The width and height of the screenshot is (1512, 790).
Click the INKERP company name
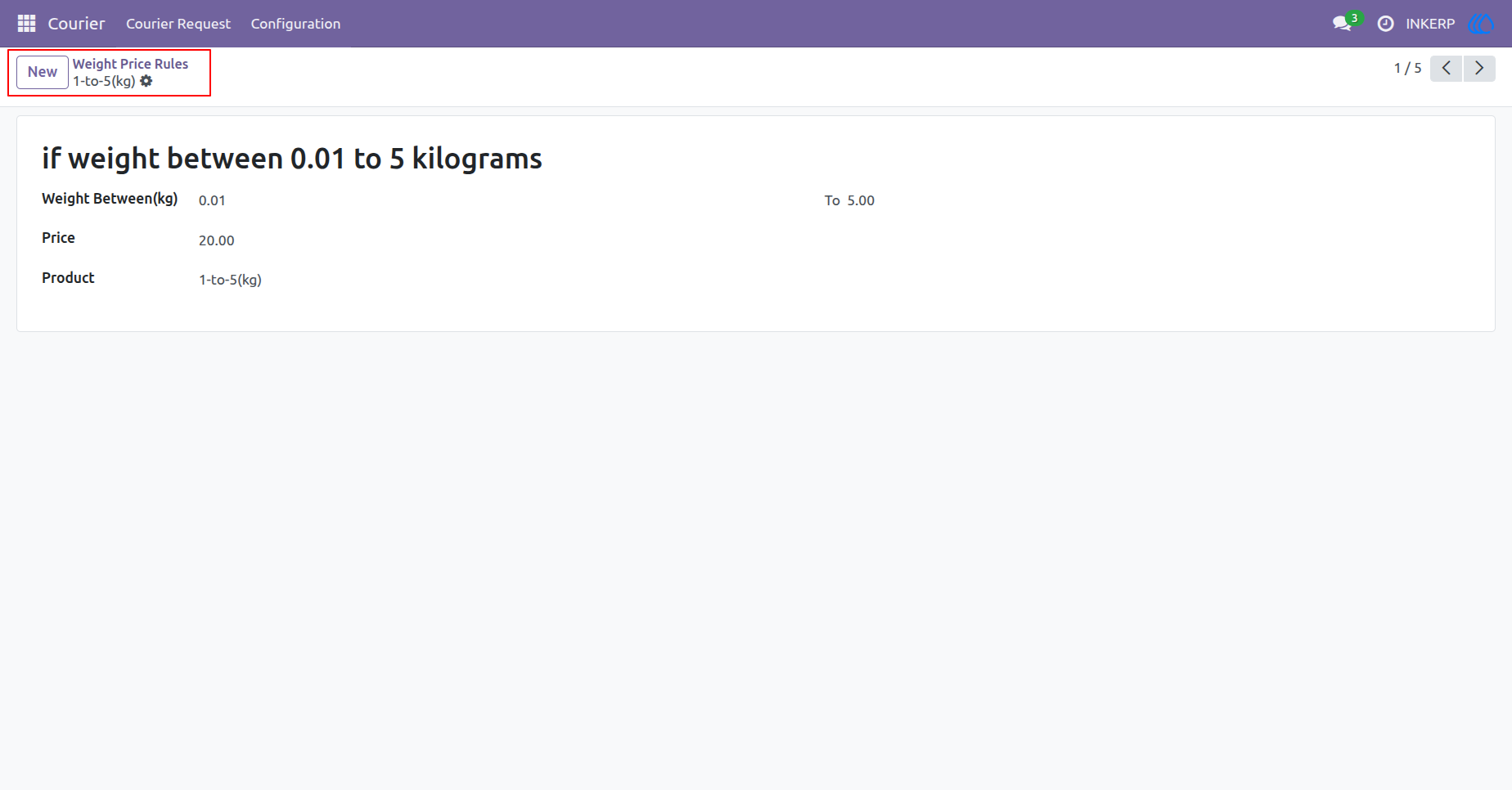[1430, 24]
